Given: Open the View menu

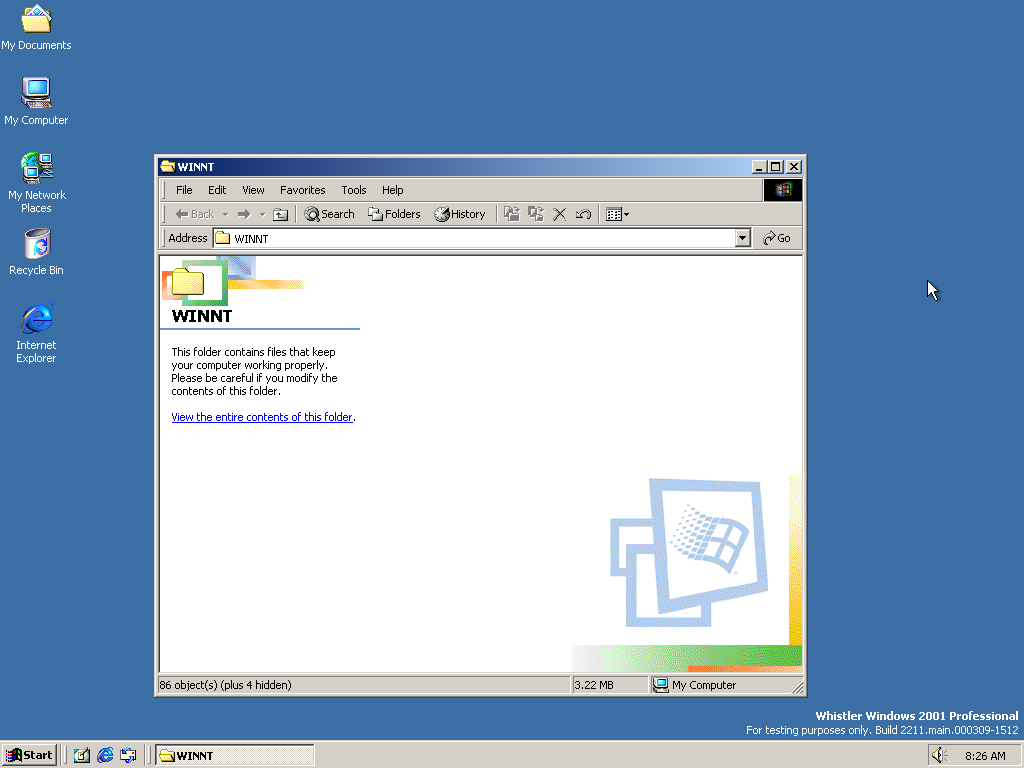Looking at the screenshot, I should [x=253, y=190].
